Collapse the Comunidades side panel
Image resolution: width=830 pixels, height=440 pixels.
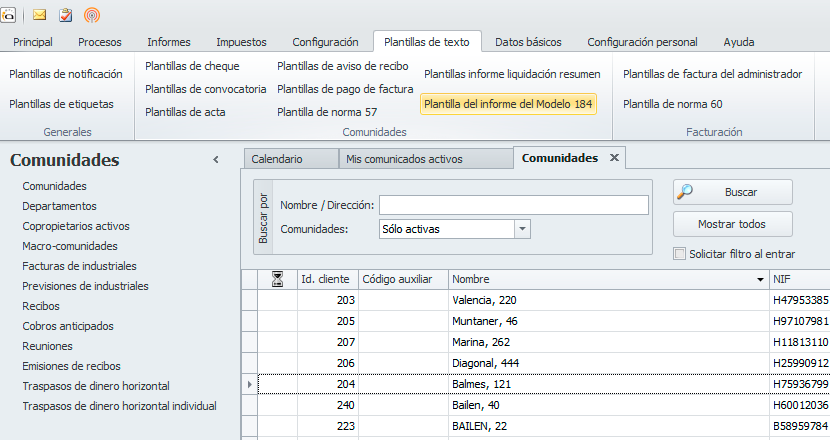216,160
